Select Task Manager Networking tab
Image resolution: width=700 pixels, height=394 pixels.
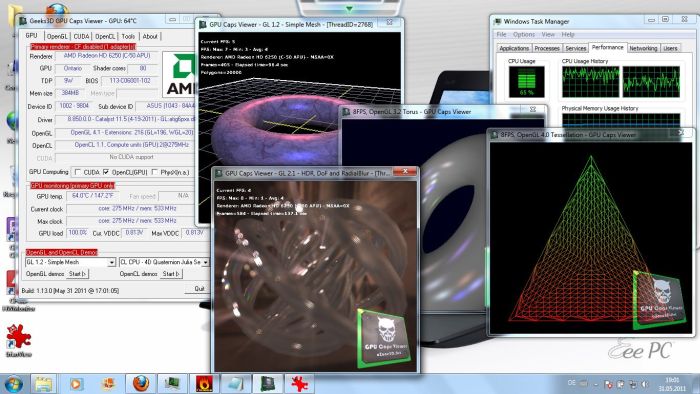pyautogui.click(x=643, y=48)
